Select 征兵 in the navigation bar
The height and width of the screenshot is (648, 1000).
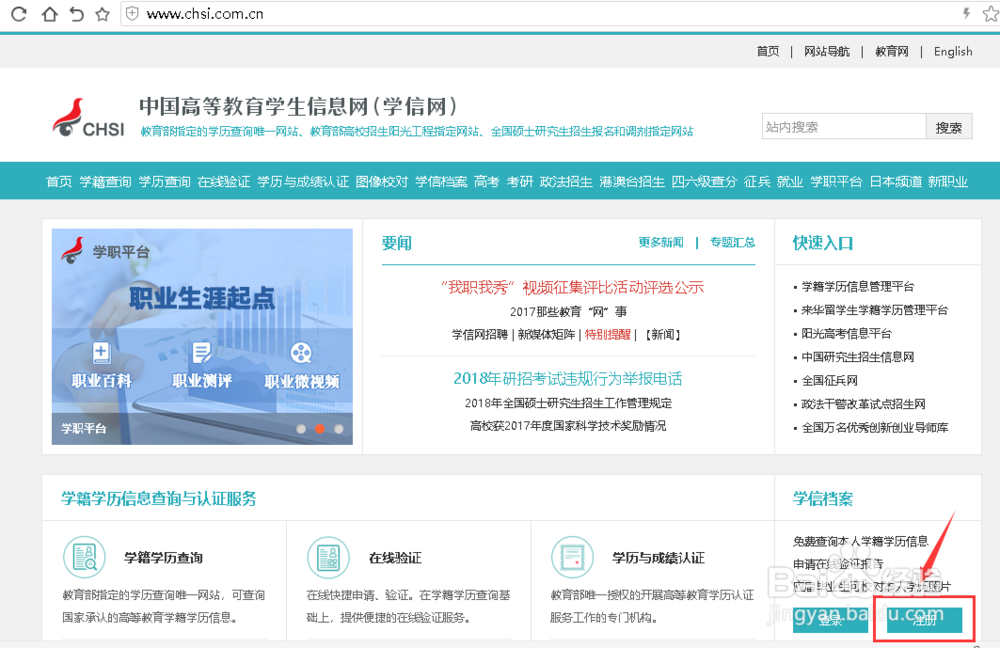coord(757,182)
